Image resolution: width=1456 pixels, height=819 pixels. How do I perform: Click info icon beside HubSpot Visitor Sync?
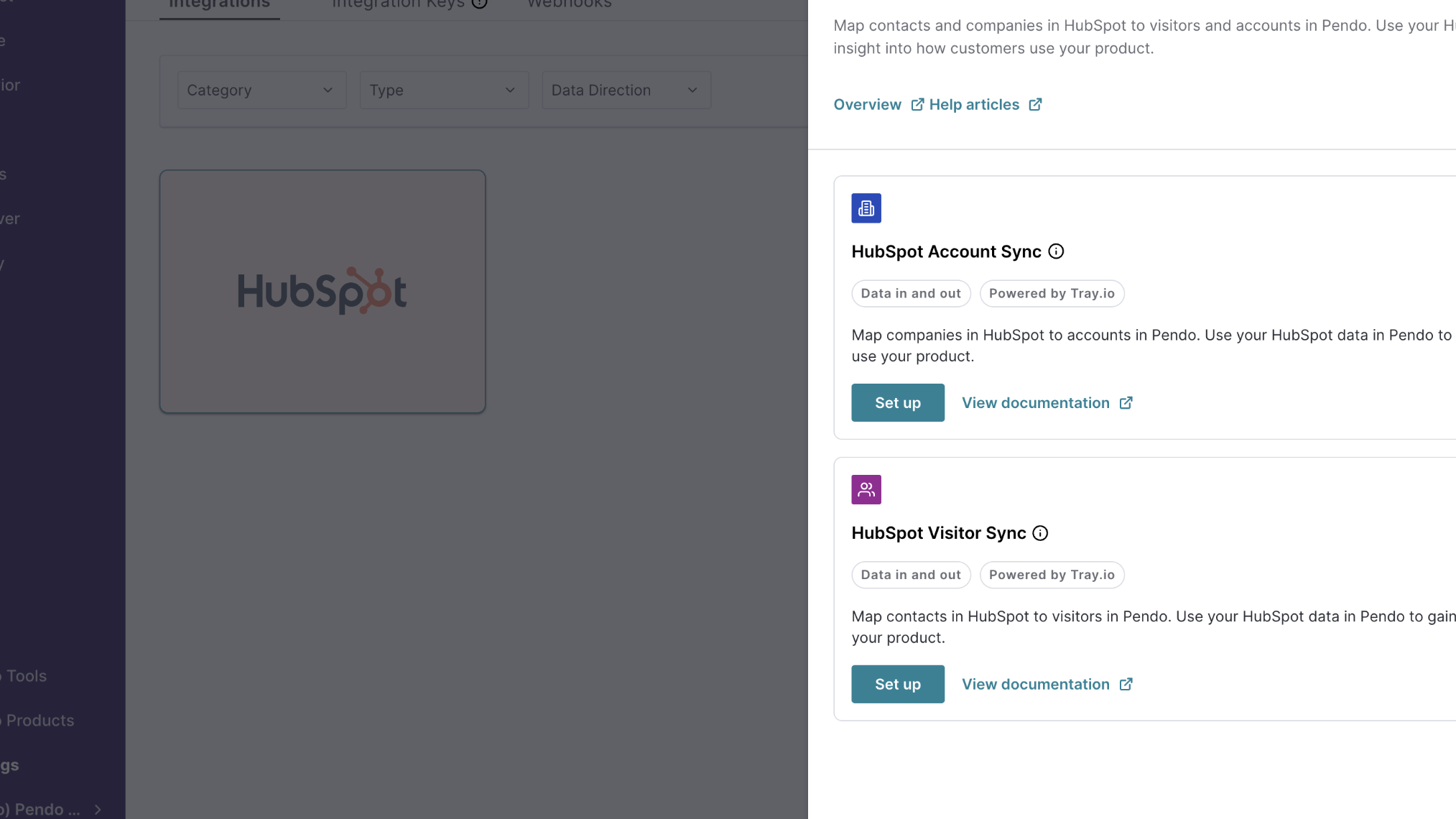[x=1039, y=533]
